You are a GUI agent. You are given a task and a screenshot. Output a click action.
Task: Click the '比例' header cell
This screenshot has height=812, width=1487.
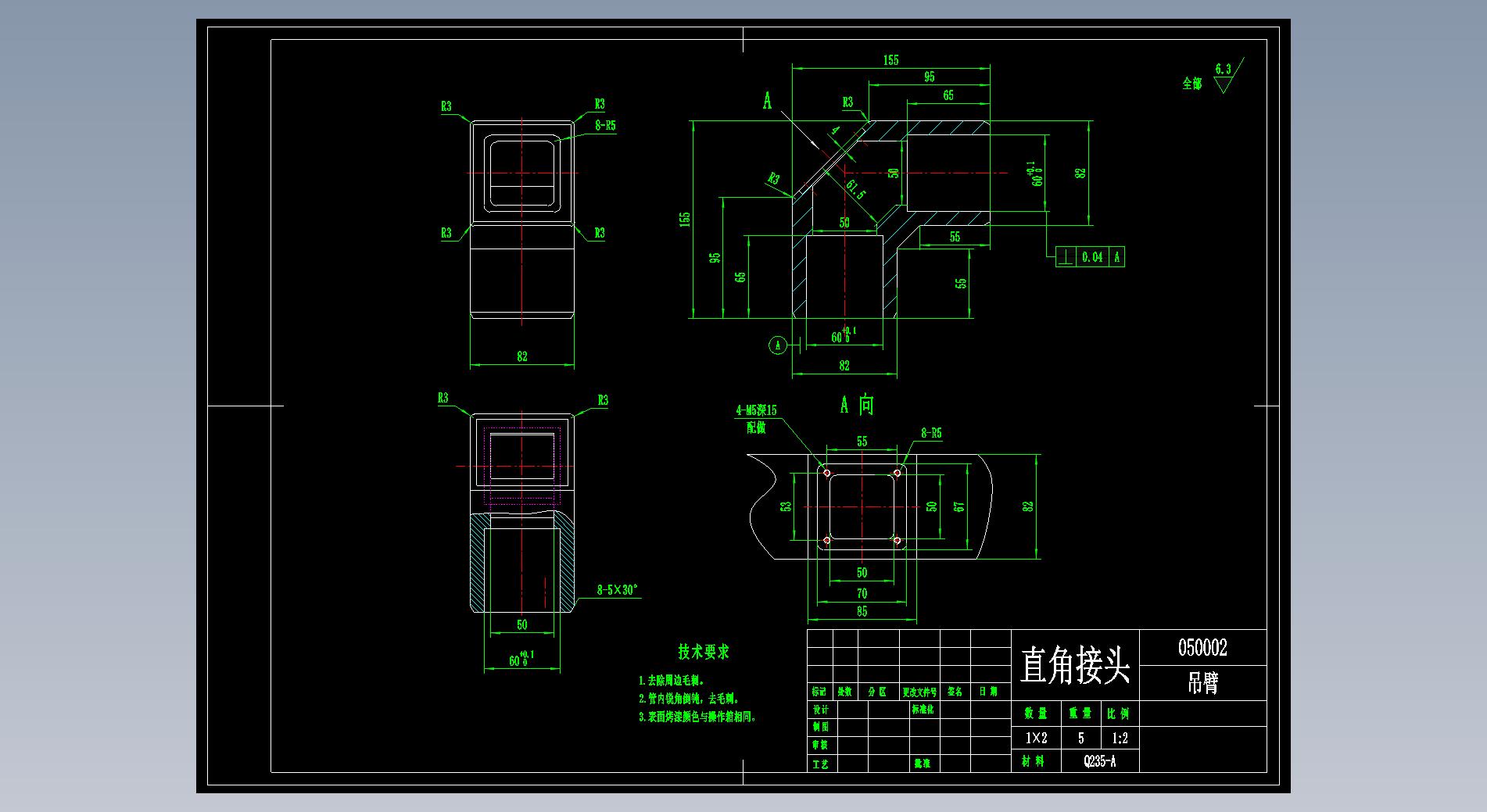[x=1119, y=714]
